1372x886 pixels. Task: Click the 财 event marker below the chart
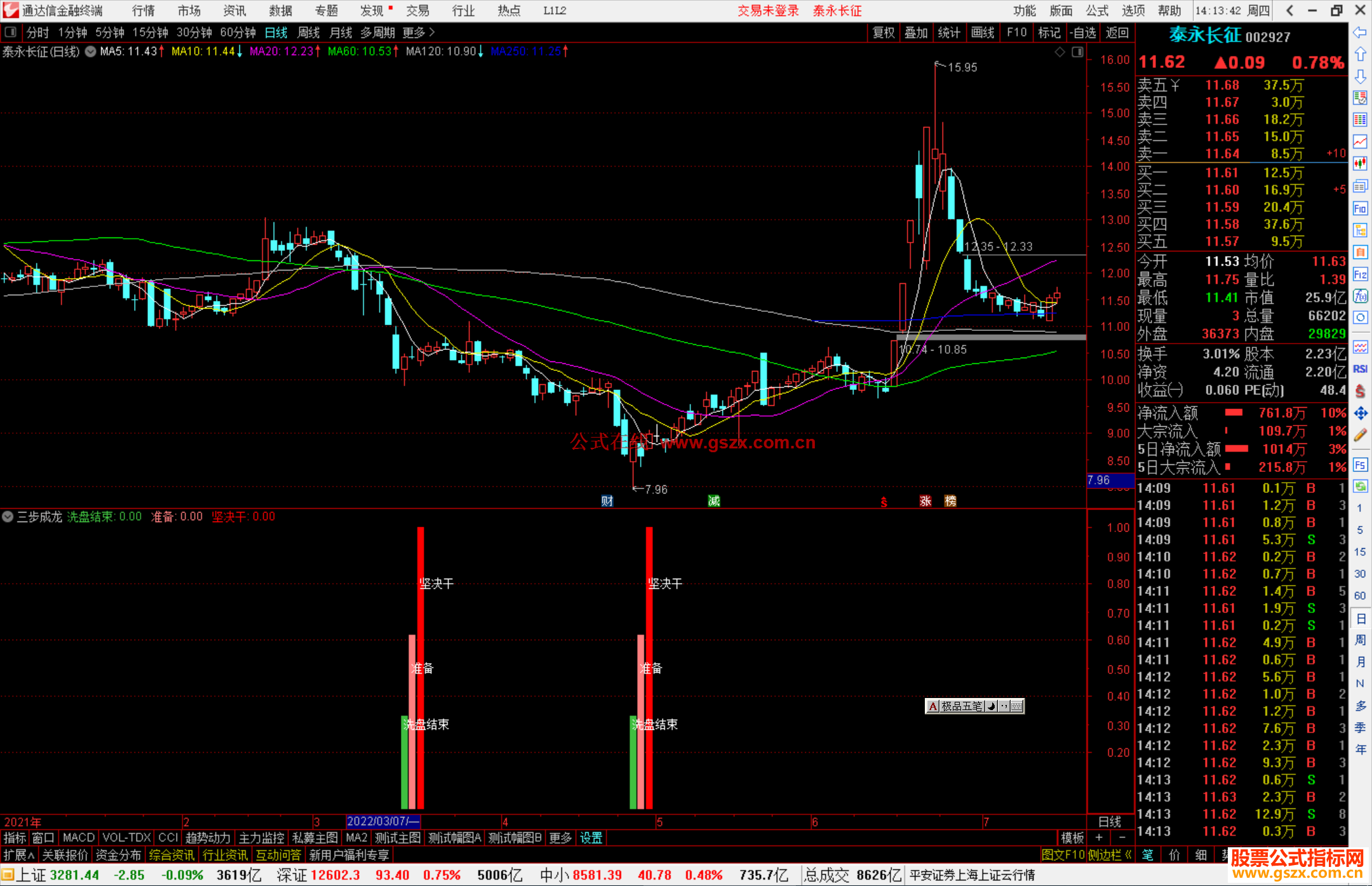[x=607, y=501]
